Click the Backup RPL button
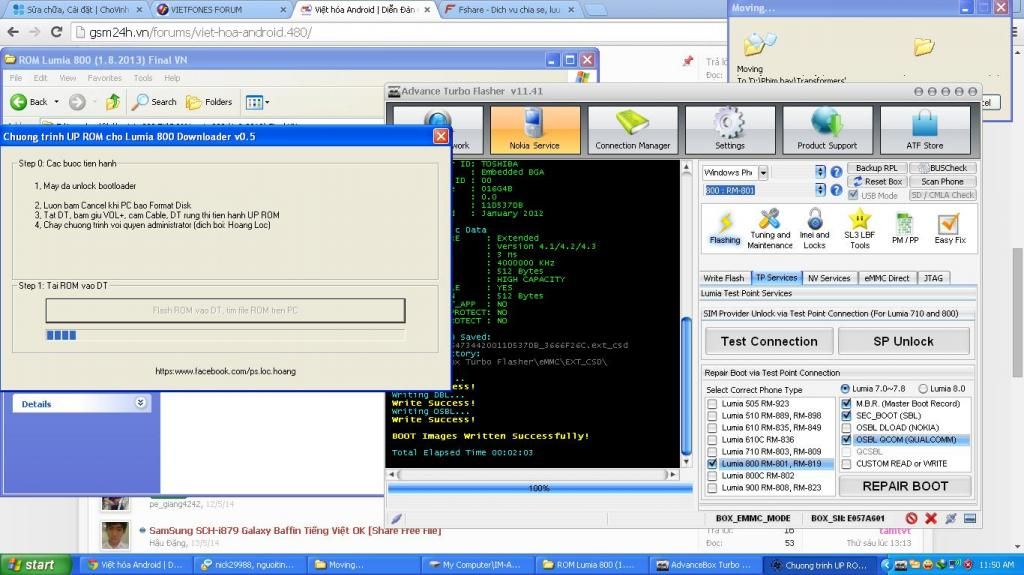 pos(876,168)
